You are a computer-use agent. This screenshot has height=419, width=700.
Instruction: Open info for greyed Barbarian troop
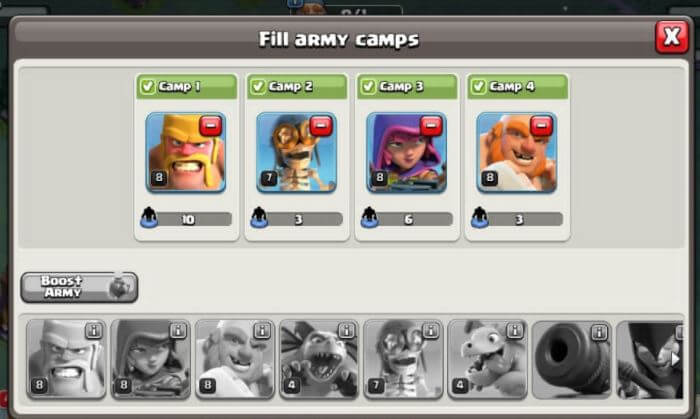pos(93,331)
